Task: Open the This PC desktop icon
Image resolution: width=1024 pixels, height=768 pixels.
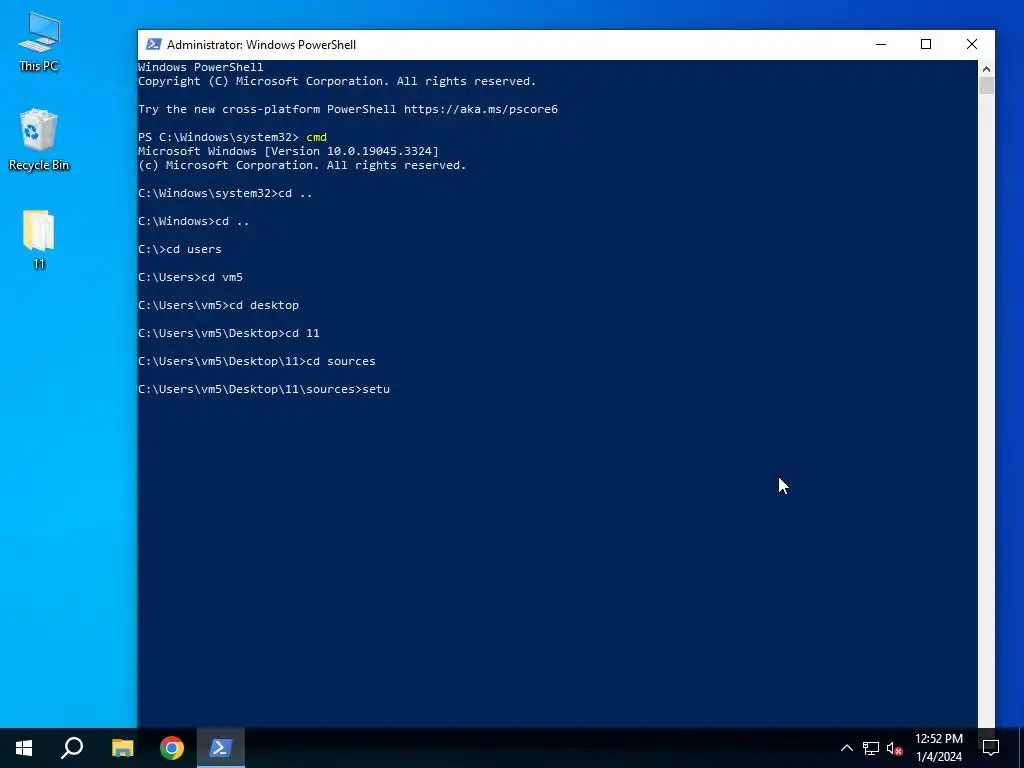Action: click(39, 42)
